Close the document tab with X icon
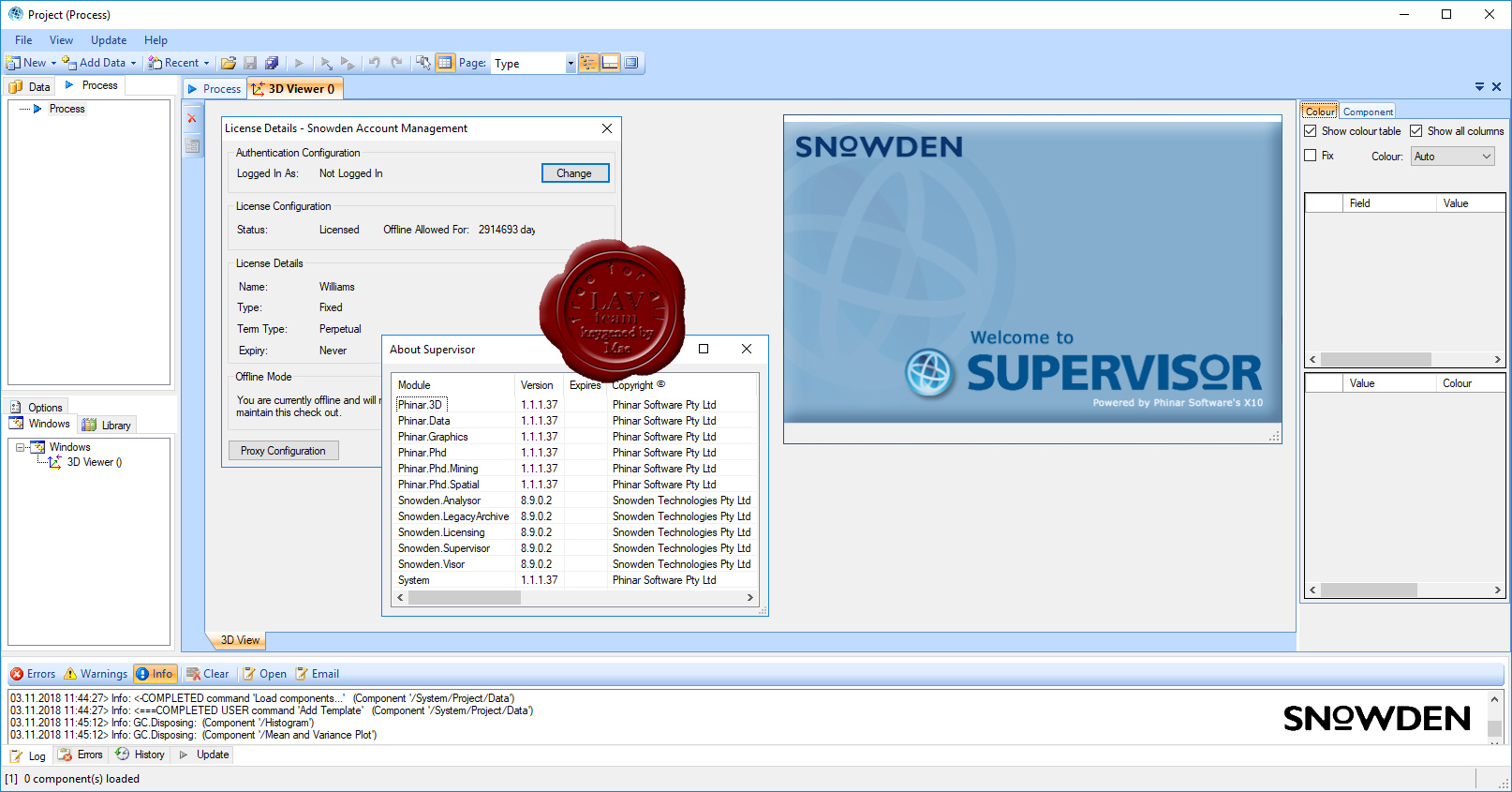 coord(1496,86)
